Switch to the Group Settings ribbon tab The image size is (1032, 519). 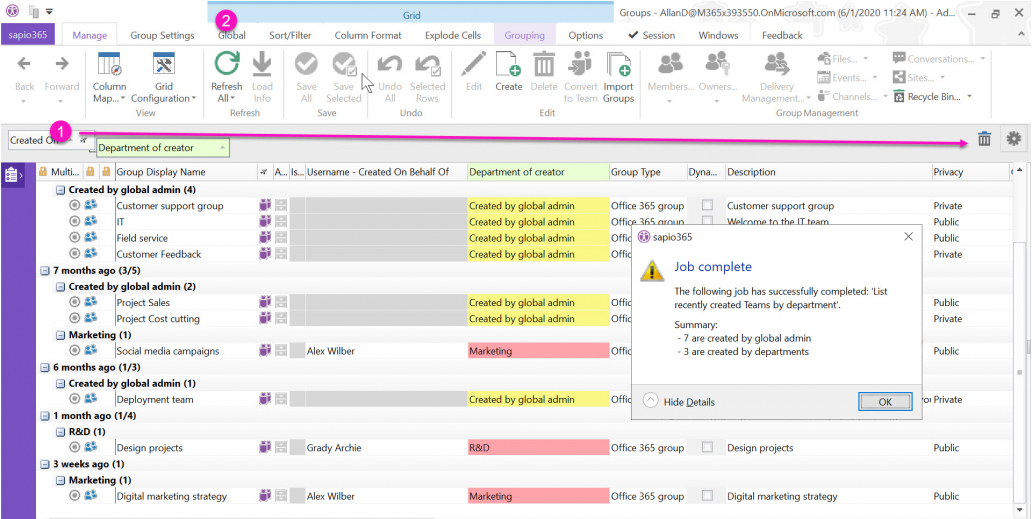click(162, 36)
